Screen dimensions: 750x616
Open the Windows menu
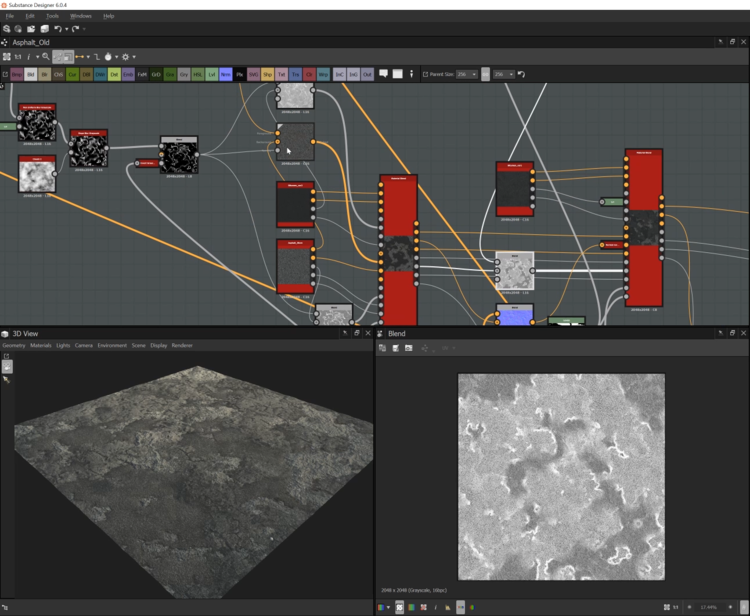(80, 16)
